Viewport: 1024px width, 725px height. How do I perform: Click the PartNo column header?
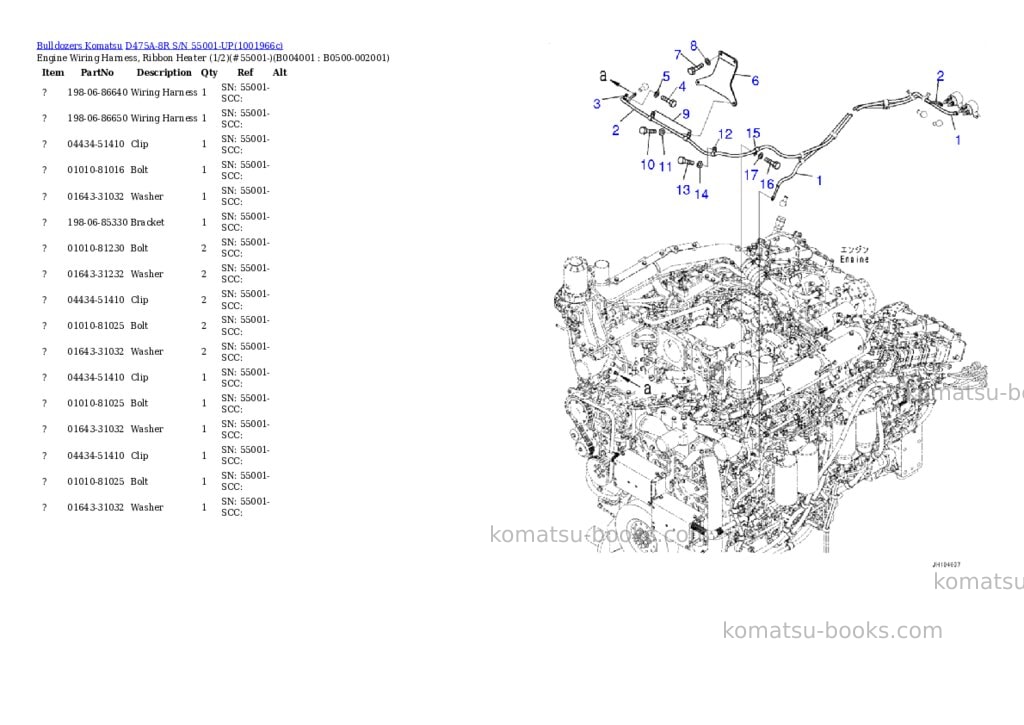point(97,72)
